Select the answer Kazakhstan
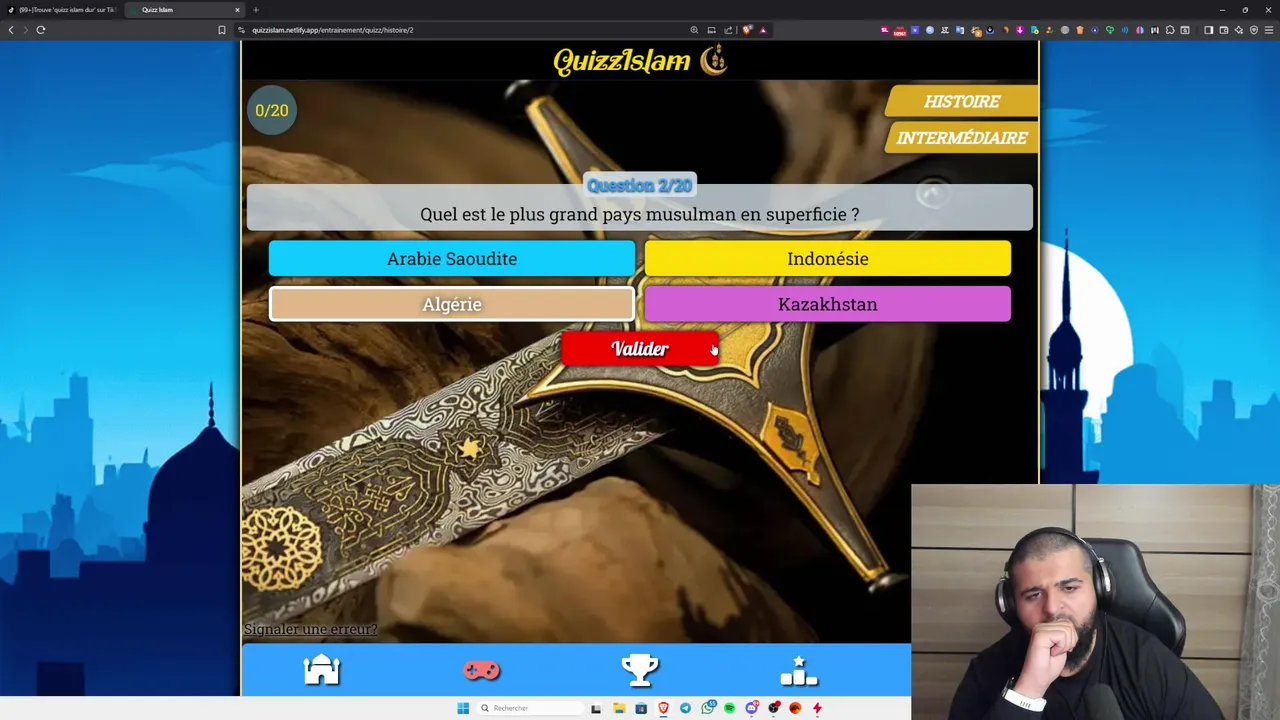The image size is (1280, 720). pos(828,304)
